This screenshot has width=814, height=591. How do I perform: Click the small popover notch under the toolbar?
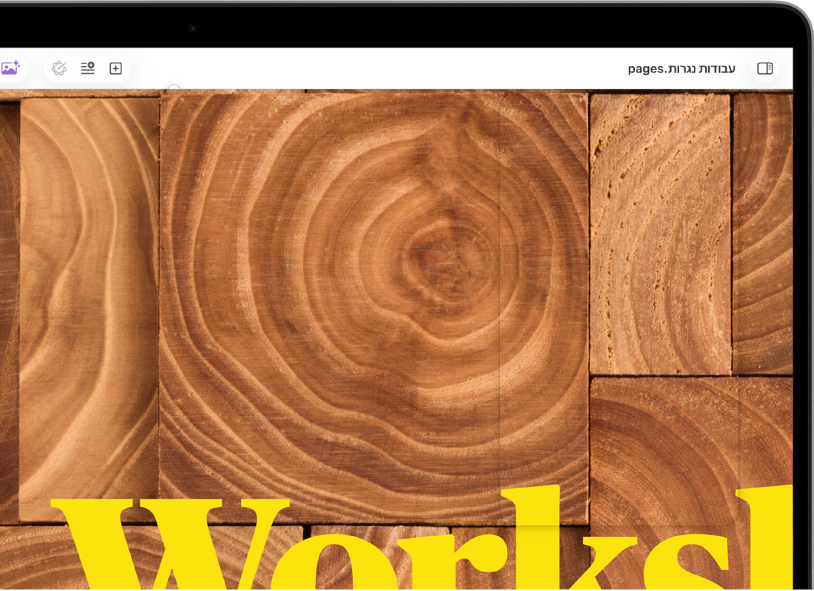(x=174, y=87)
